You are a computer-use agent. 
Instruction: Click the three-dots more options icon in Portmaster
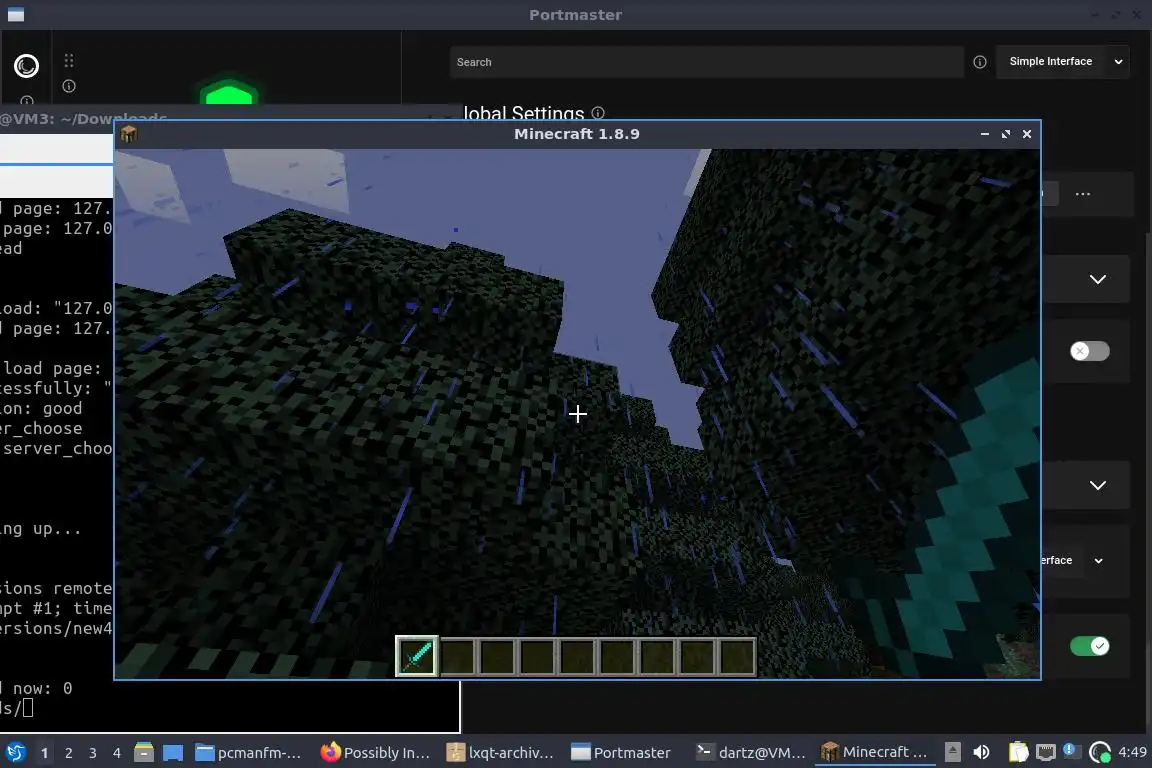click(1082, 194)
